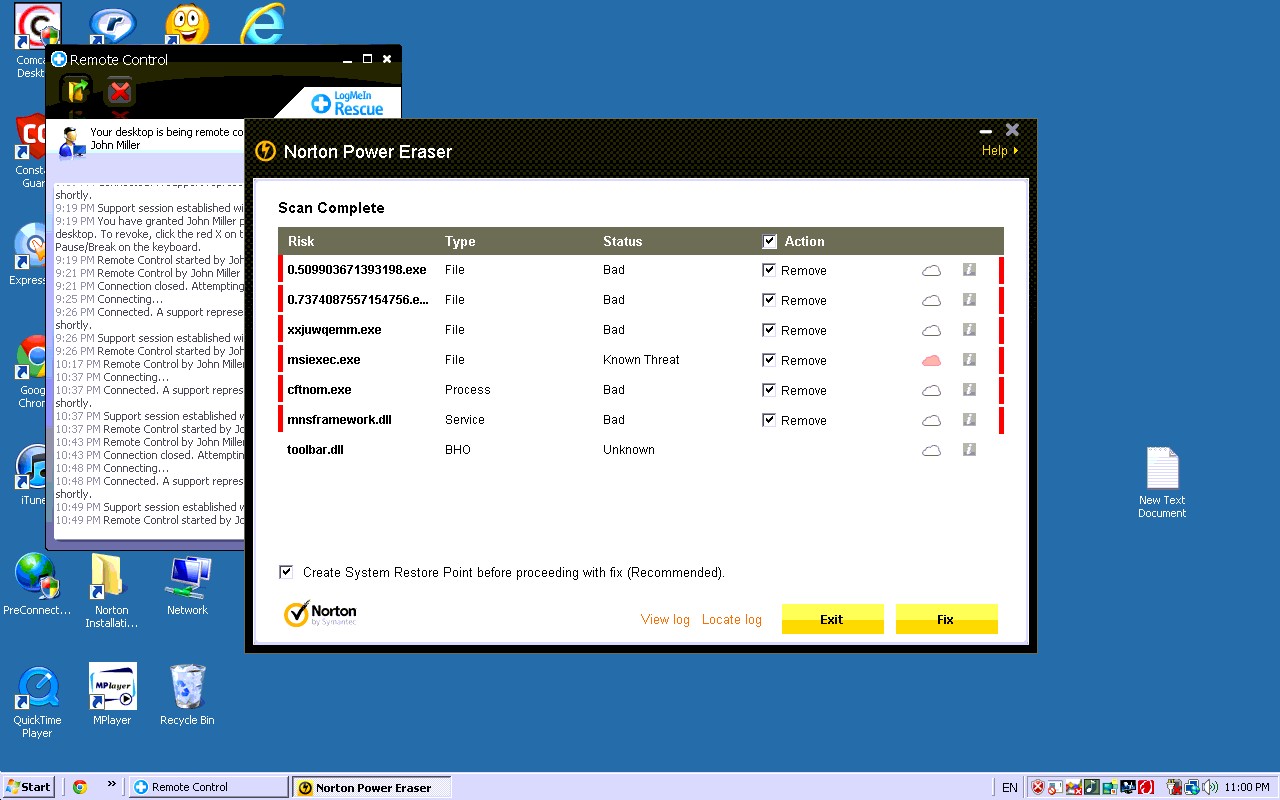Toggle the Action header select-all checkbox
1280x800 pixels.
pyautogui.click(x=769, y=241)
